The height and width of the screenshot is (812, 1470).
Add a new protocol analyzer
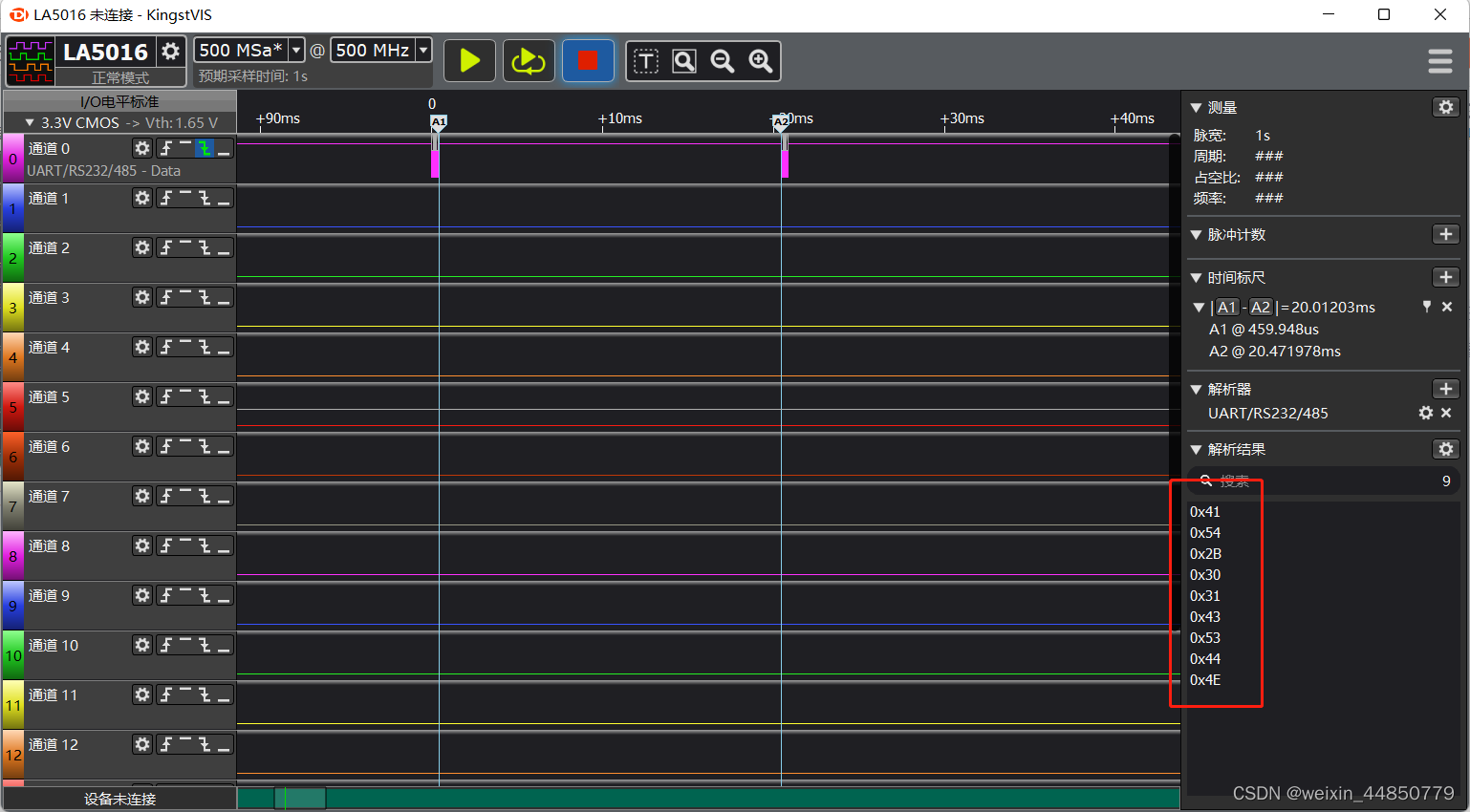click(x=1446, y=389)
